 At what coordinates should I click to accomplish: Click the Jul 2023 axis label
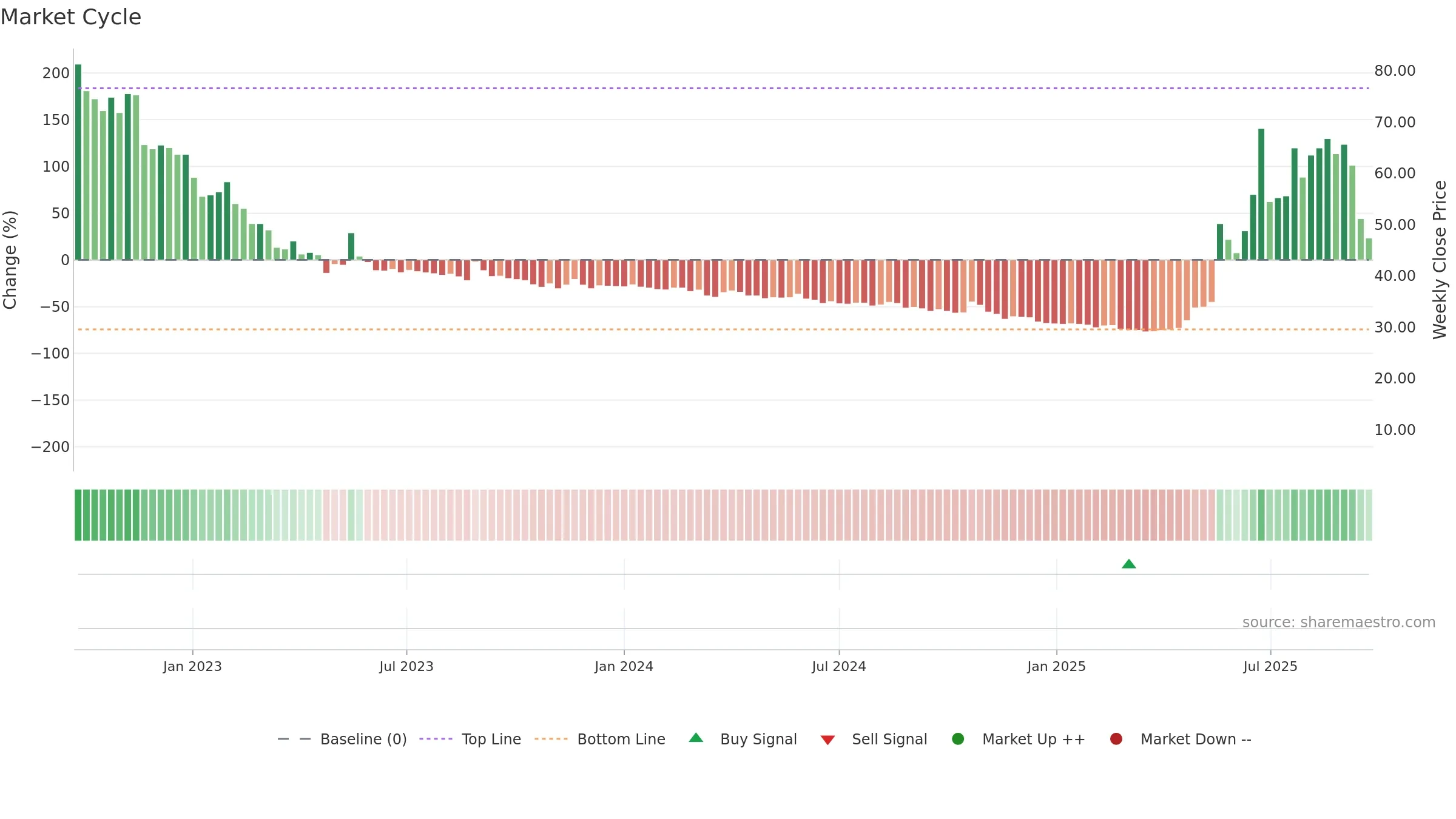click(x=406, y=666)
